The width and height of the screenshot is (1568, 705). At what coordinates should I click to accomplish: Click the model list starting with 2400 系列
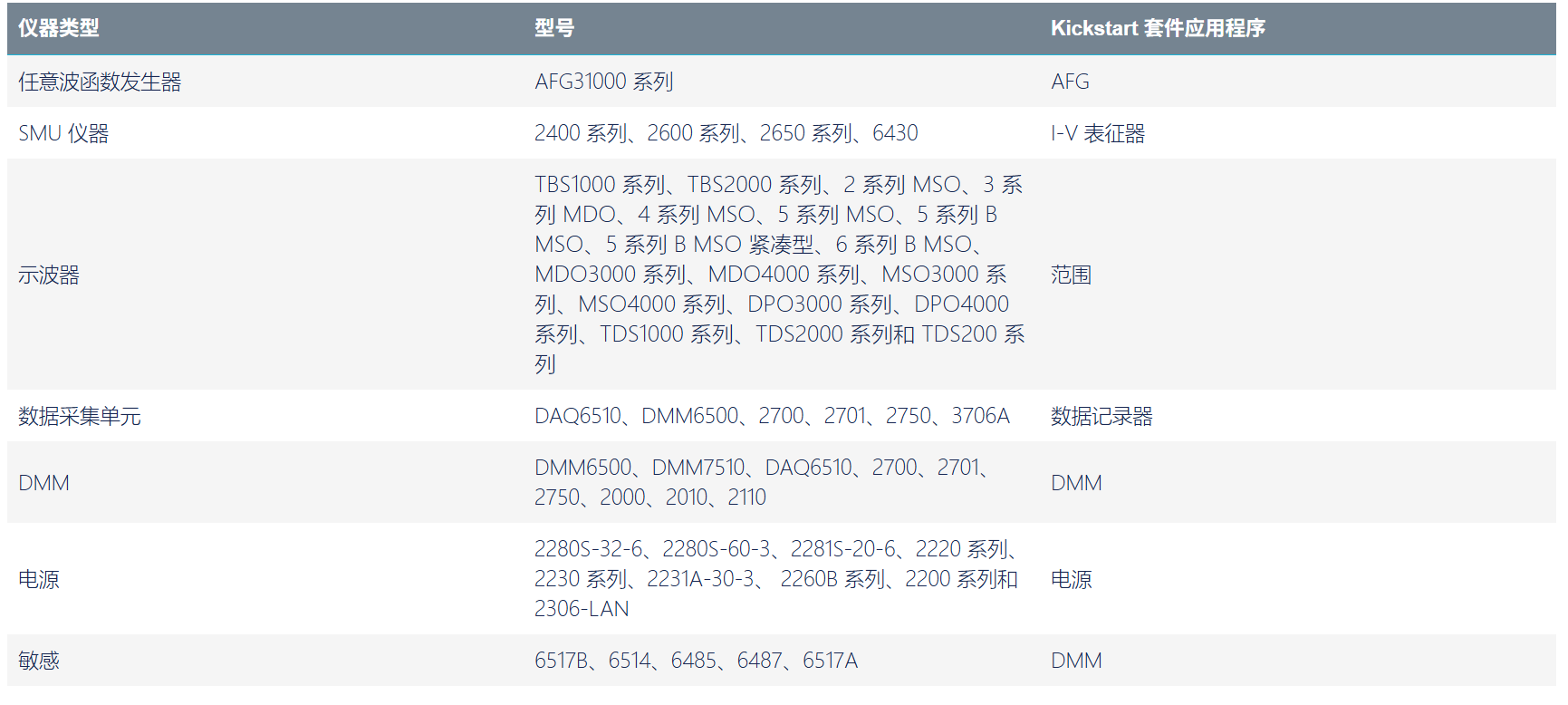[726, 133]
